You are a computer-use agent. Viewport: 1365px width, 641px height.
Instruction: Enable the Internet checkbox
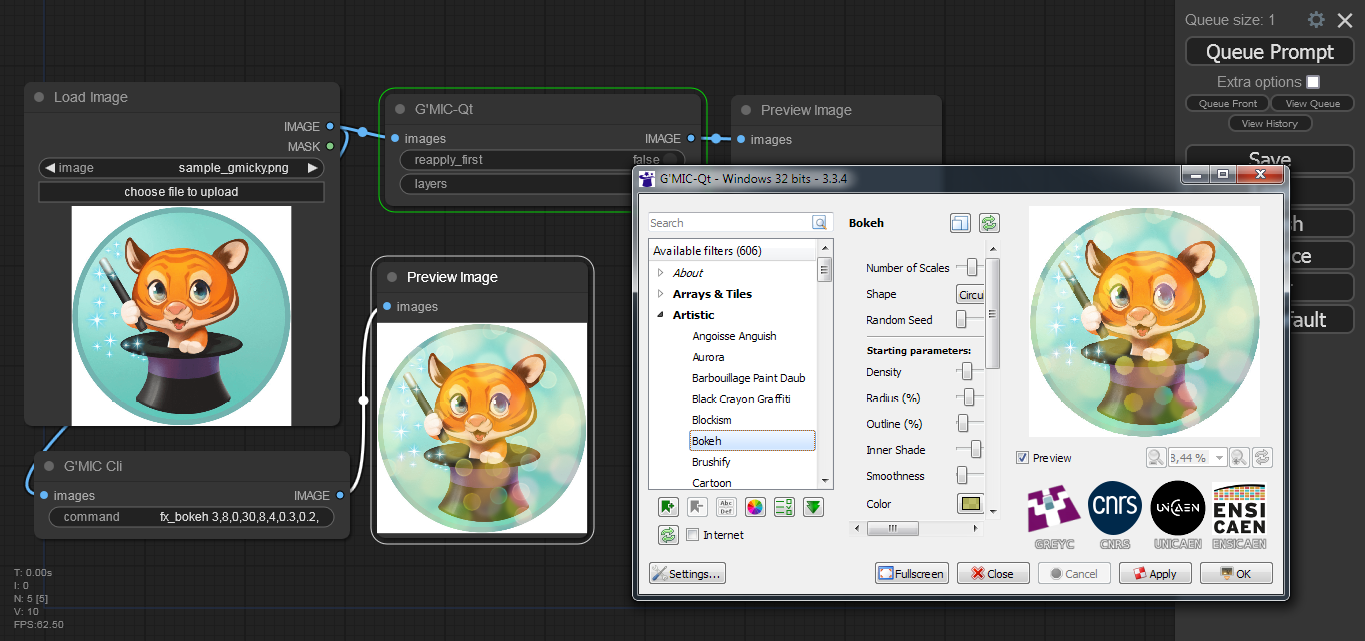693,535
